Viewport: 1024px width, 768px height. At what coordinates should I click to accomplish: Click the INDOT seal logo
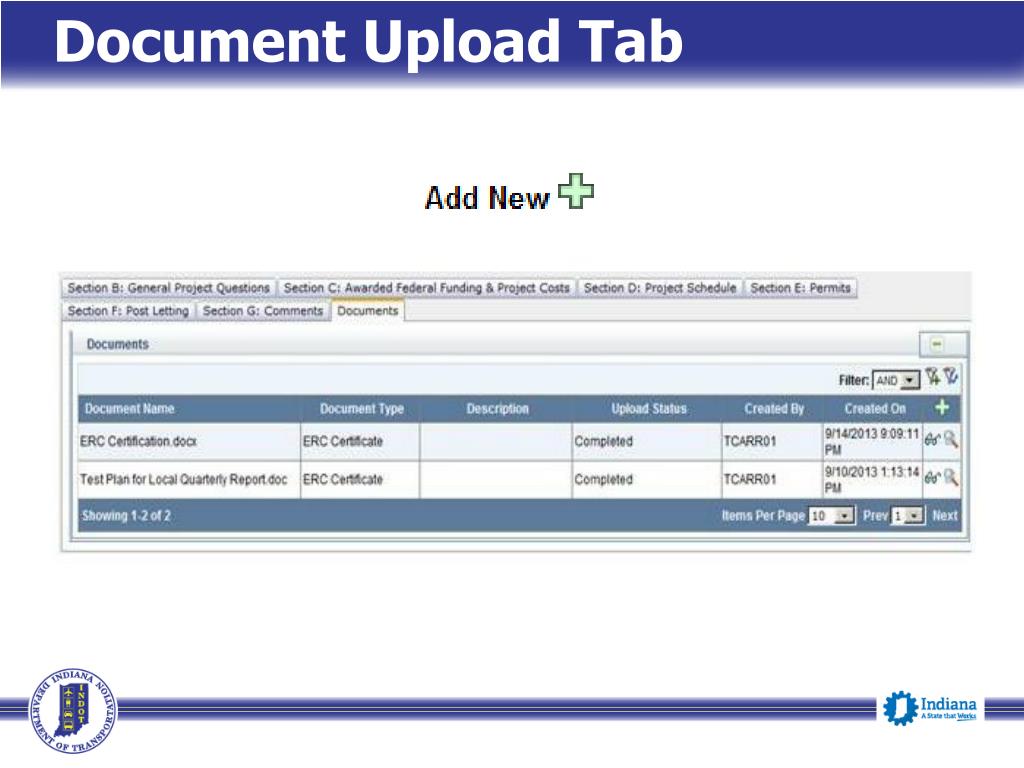click(72, 711)
